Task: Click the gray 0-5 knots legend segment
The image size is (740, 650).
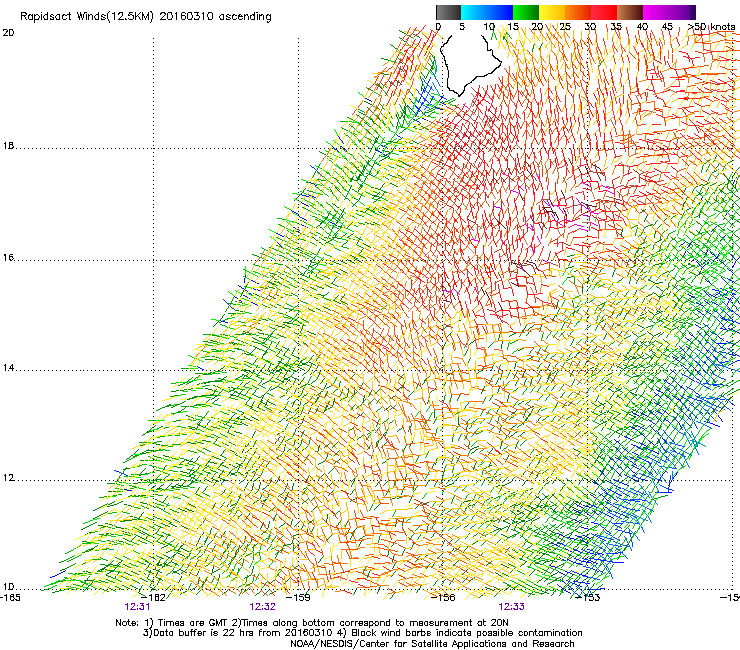Action: coord(448,12)
